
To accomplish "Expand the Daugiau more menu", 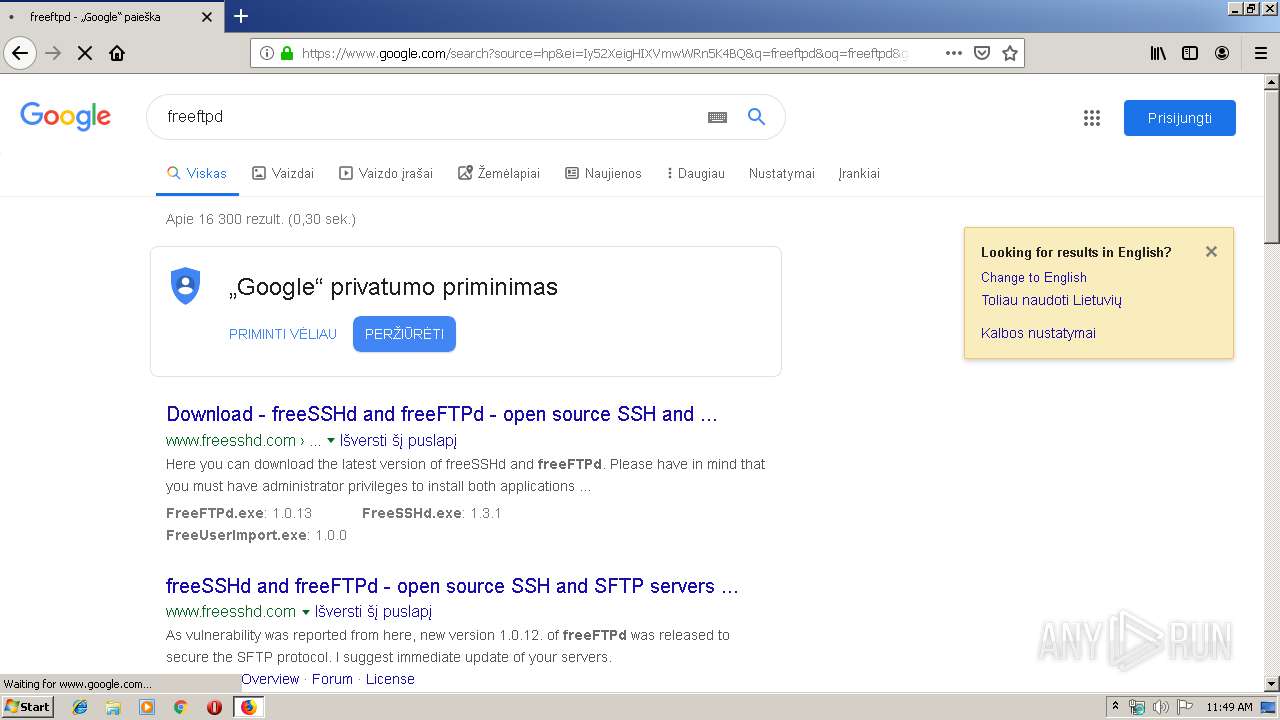I will [695, 173].
